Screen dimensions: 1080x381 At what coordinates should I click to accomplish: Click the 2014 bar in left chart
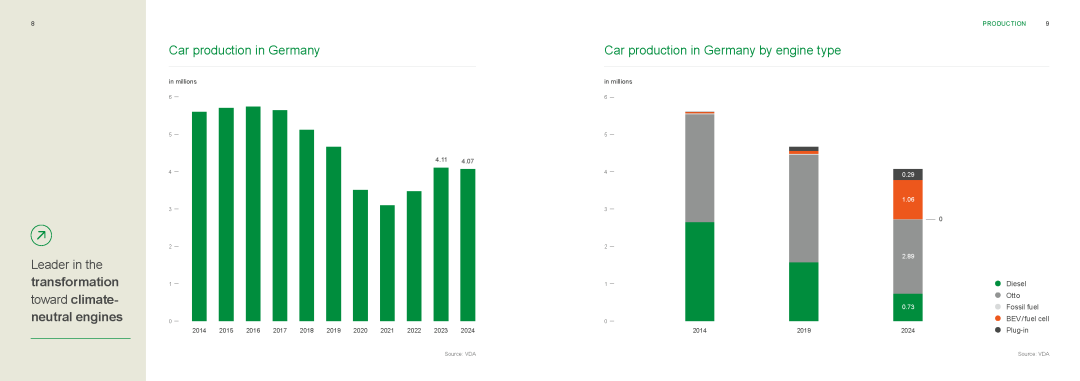(199, 216)
